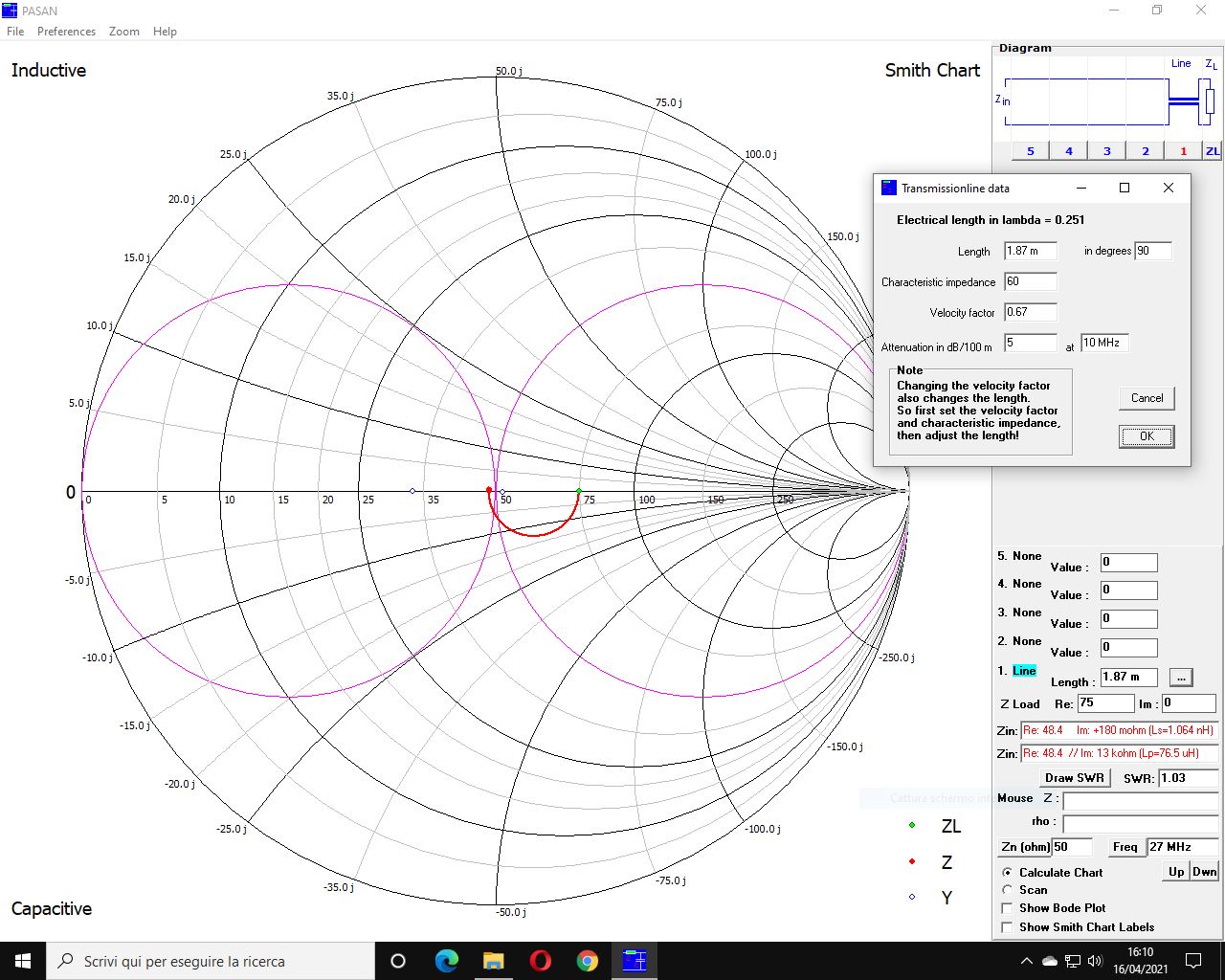Launch Microsoft Edge from taskbar
The height and width of the screenshot is (980, 1225).
coord(446,961)
